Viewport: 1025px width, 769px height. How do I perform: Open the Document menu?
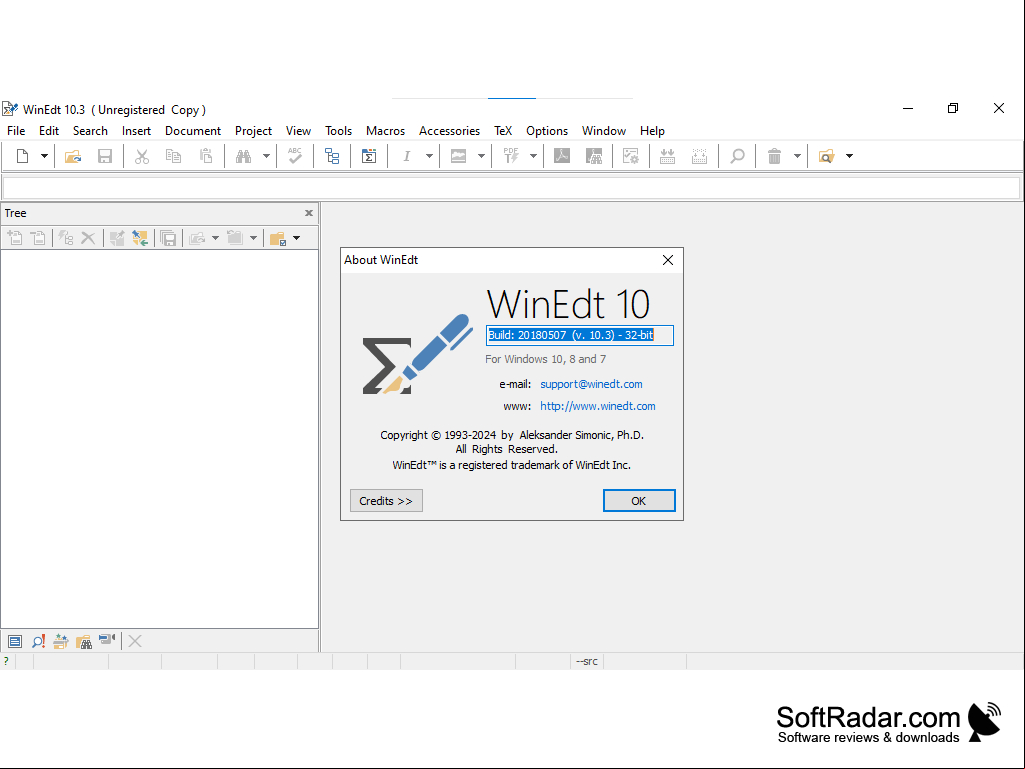click(x=193, y=131)
